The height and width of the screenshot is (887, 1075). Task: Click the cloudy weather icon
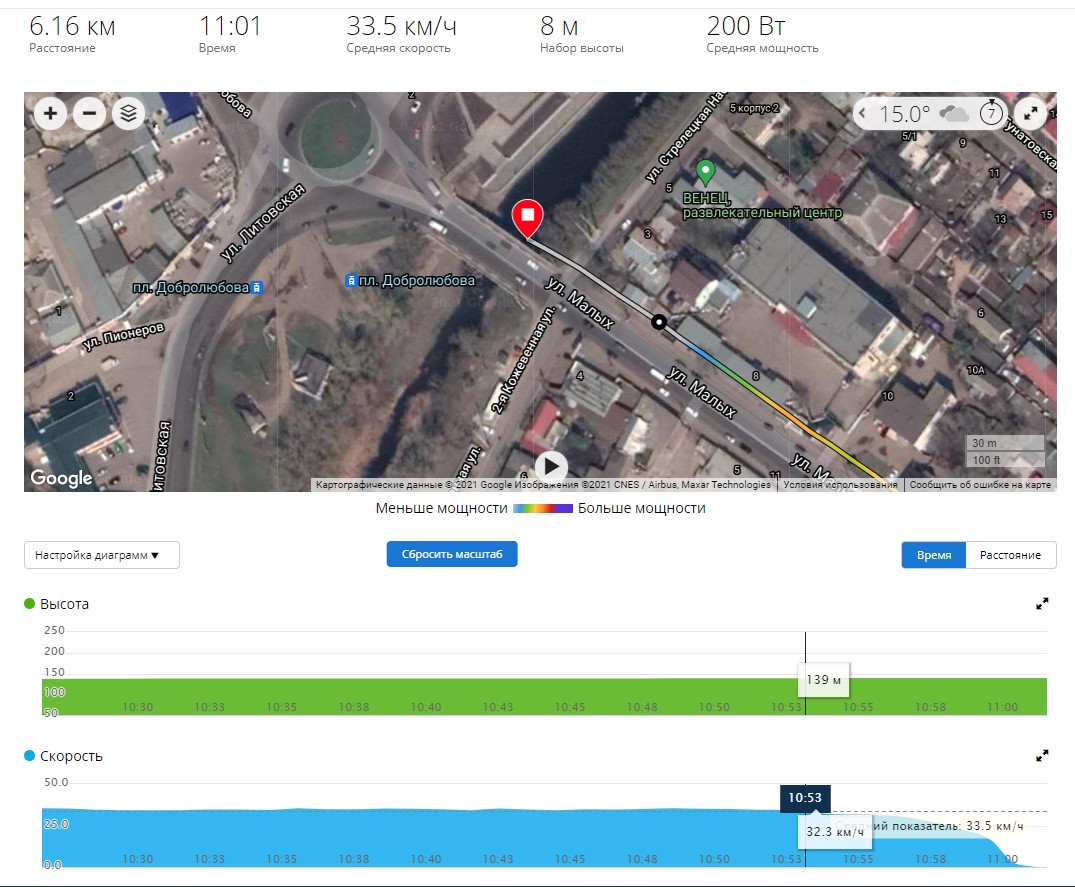954,113
